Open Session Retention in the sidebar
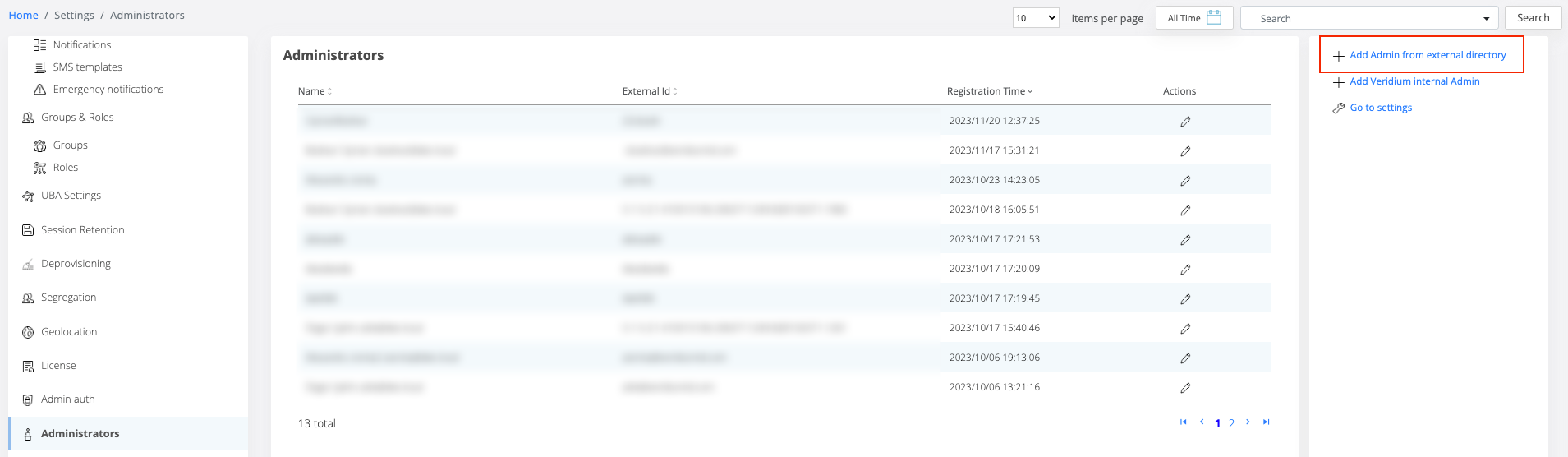Image resolution: width=1568 pixels, height=457 pixels. click(x=82, y=230)
